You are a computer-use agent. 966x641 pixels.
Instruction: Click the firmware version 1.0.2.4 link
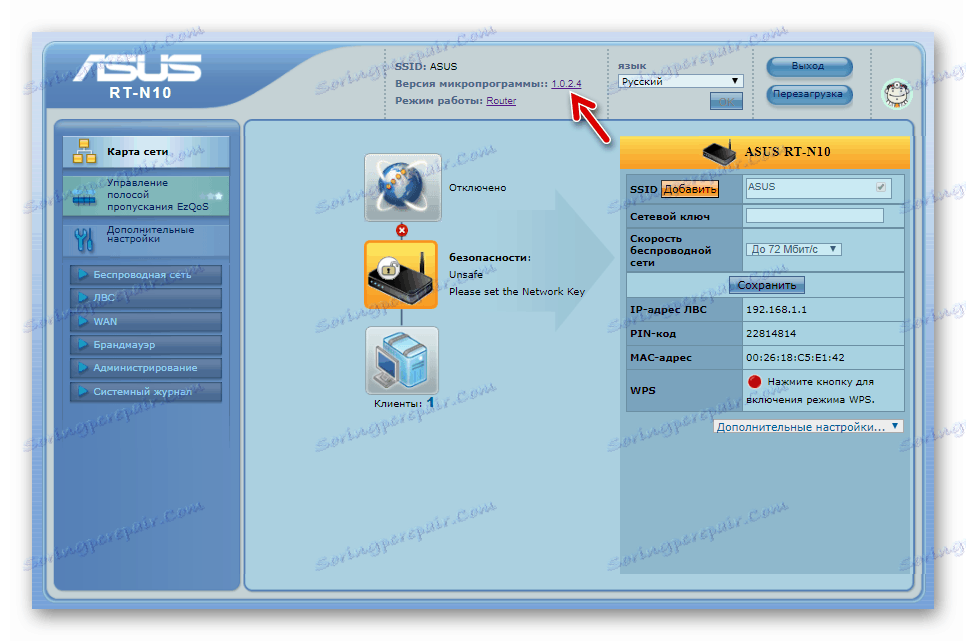pos(566,83)
